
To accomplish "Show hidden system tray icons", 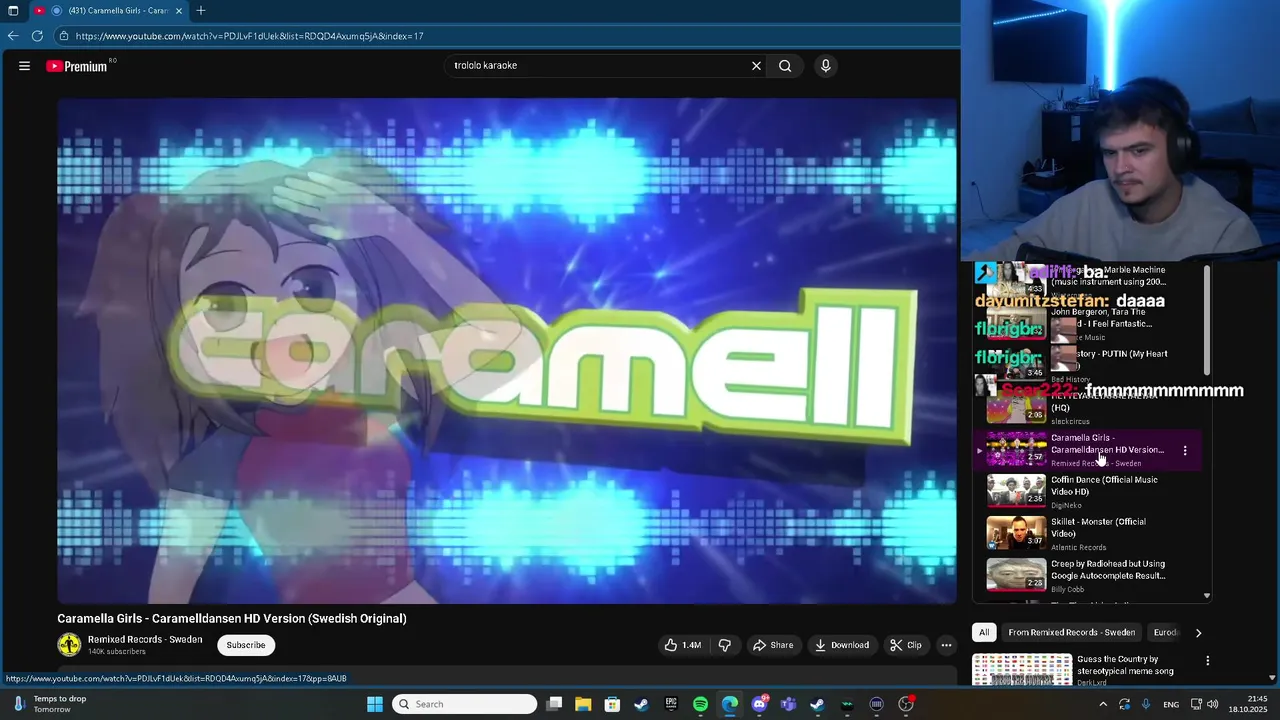I will click(x=1103, y=704).
